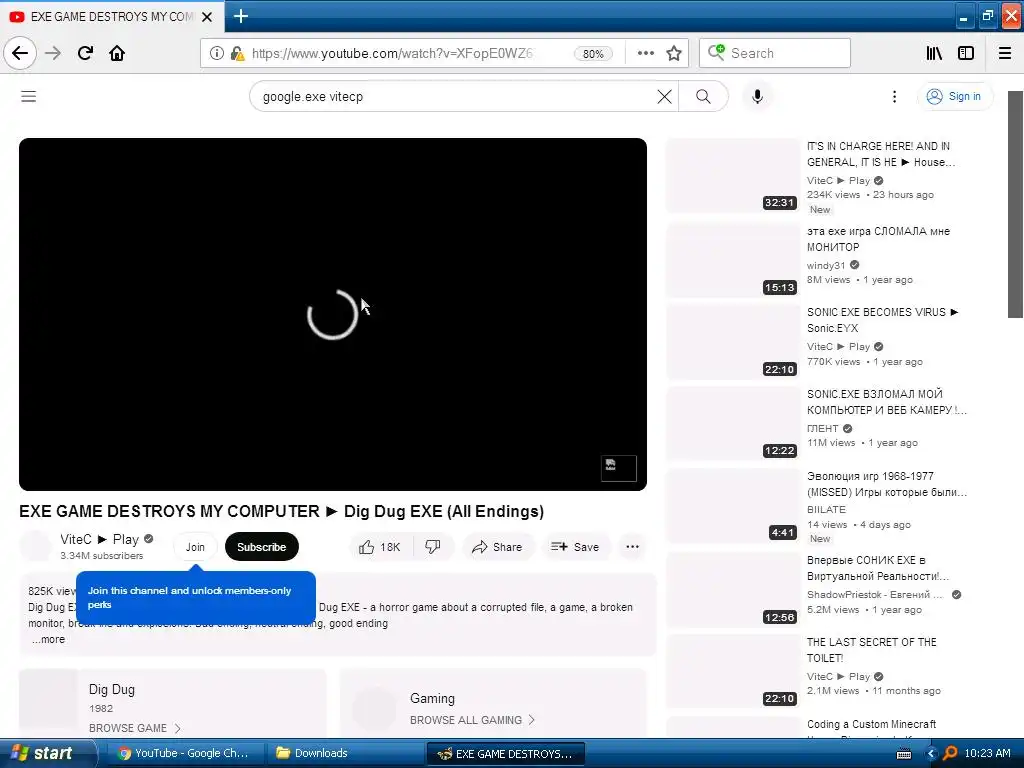Reload the current page

85,53
